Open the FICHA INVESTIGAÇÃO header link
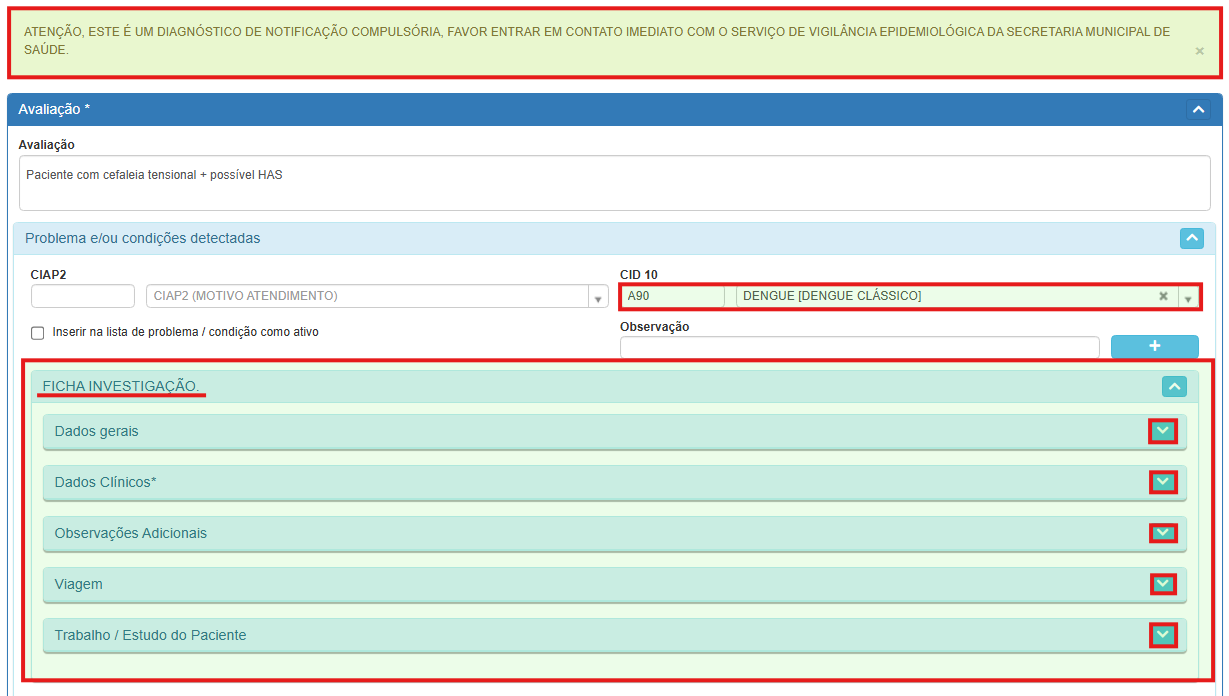 (120, 386)
